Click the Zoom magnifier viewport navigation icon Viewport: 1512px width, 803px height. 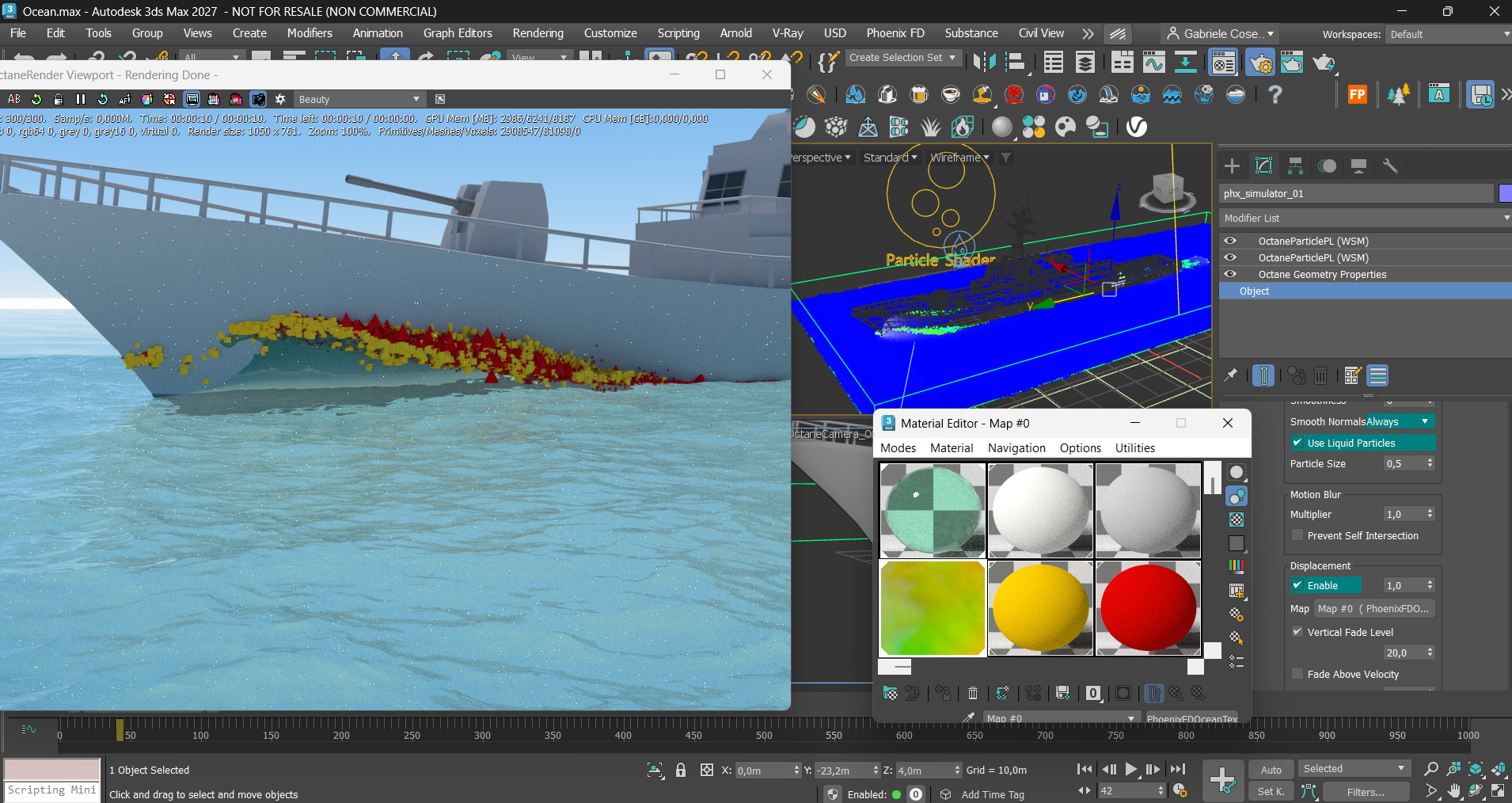[x=1430, y=769]
